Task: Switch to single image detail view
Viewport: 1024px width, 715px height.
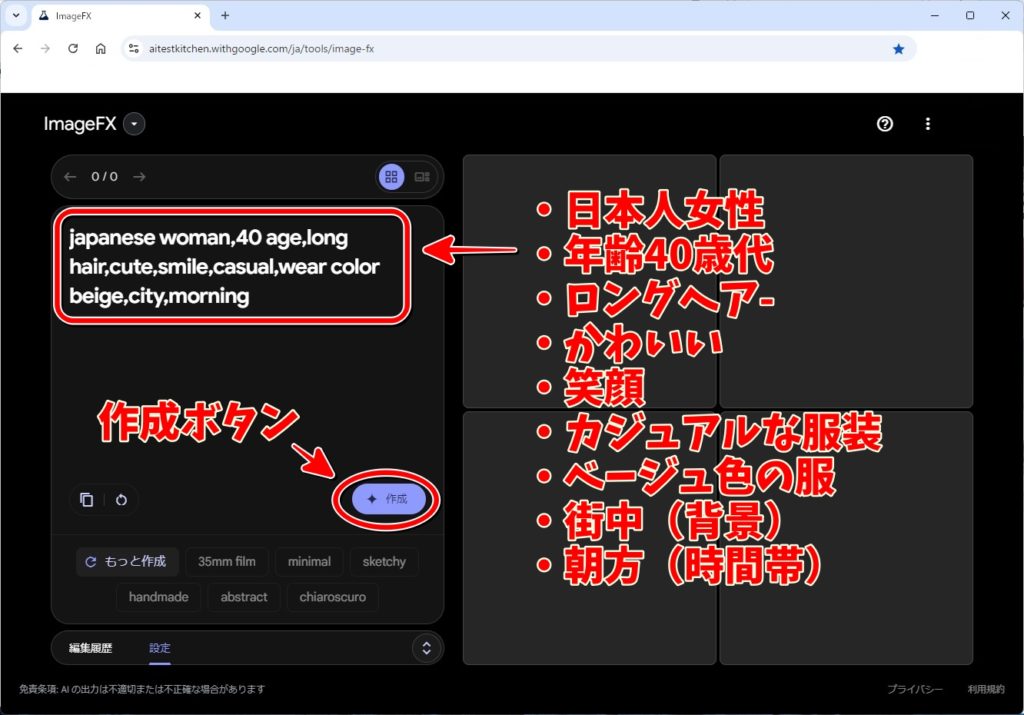Action: (422, 177)
